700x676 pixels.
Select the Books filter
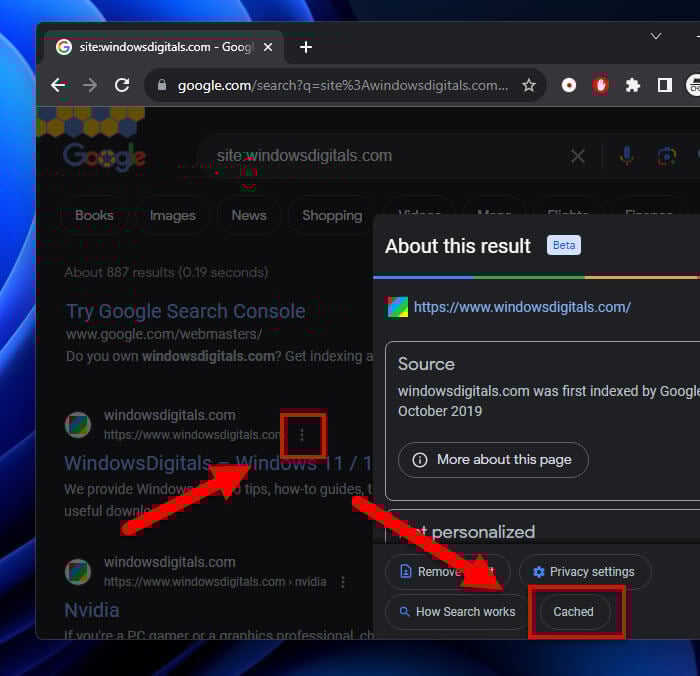[94, 215]
